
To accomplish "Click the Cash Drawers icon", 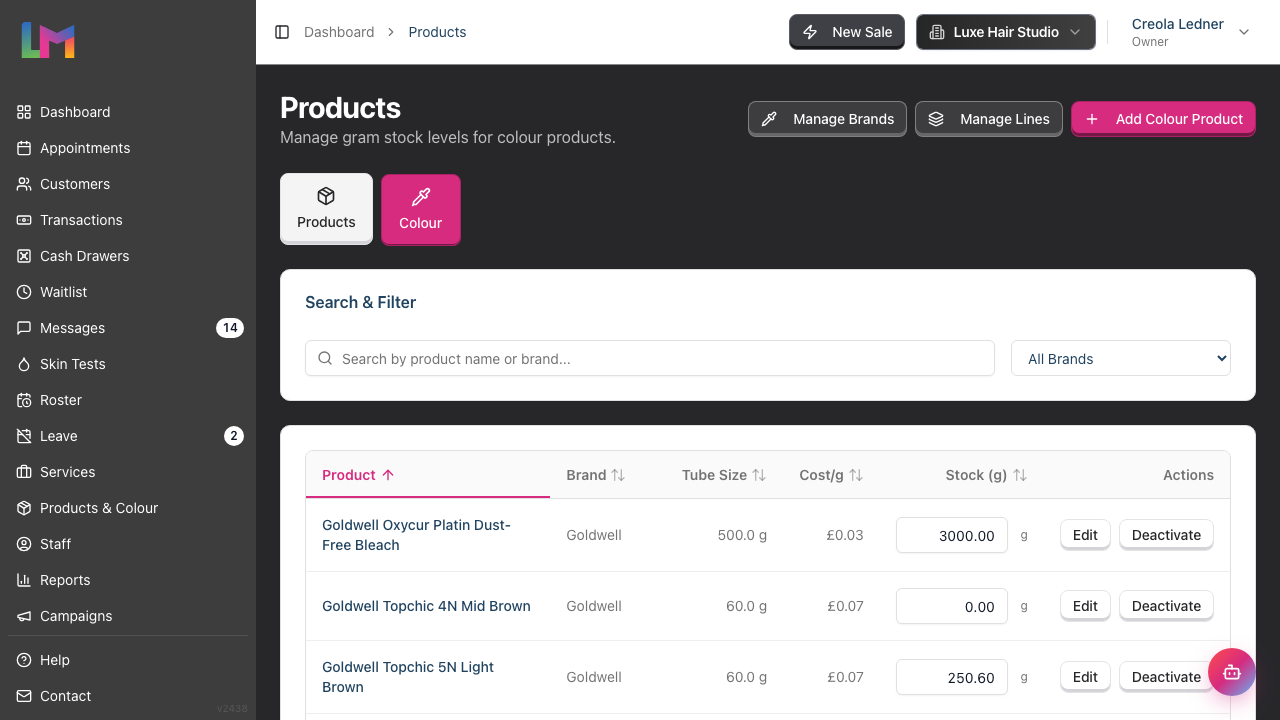I will click(x=24, y=256).
